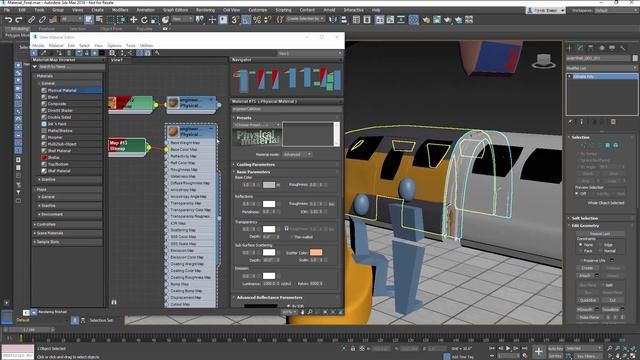Screen dimensions: 640x360
Task: Activate the Select and Scale tool
Action: coord(155,20)
